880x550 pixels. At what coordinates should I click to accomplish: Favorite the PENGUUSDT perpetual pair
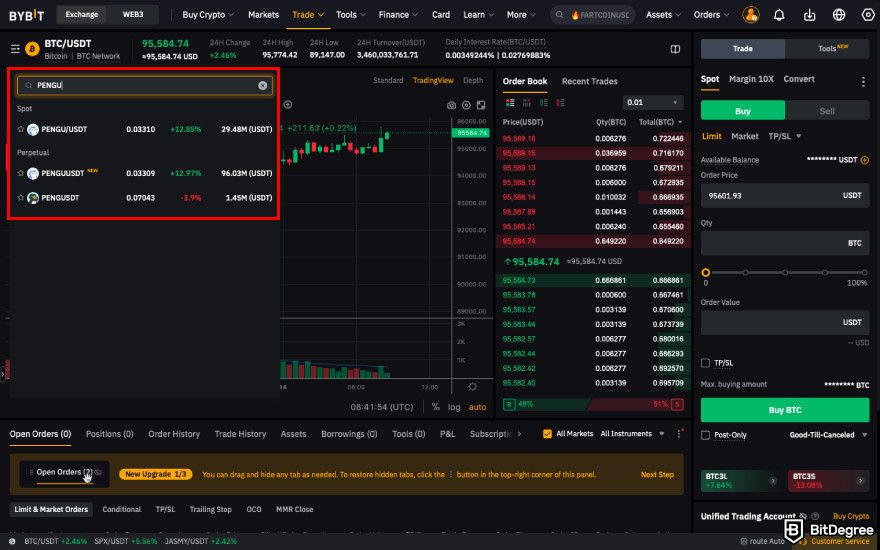pos(21,173)
